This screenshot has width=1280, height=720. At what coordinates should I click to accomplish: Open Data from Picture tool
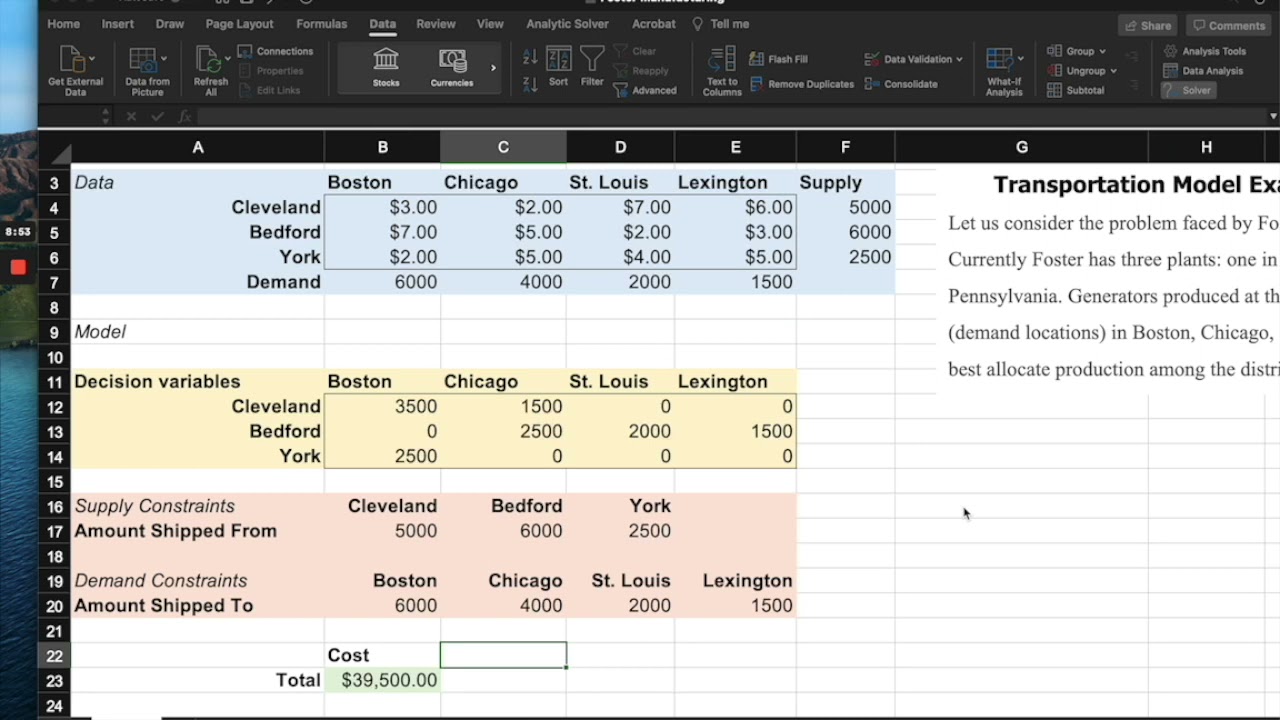pos(143,60)
